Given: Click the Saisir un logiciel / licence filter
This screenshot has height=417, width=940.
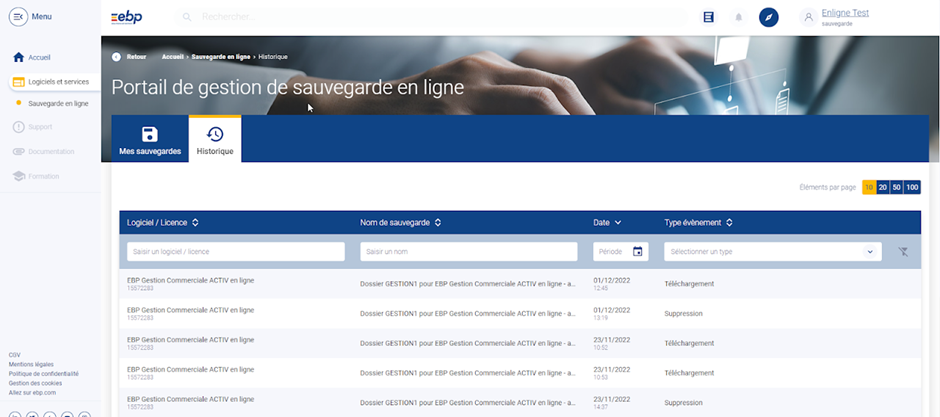Looking at the screenshot, I should pyautogui.click(x=236, y=252).
